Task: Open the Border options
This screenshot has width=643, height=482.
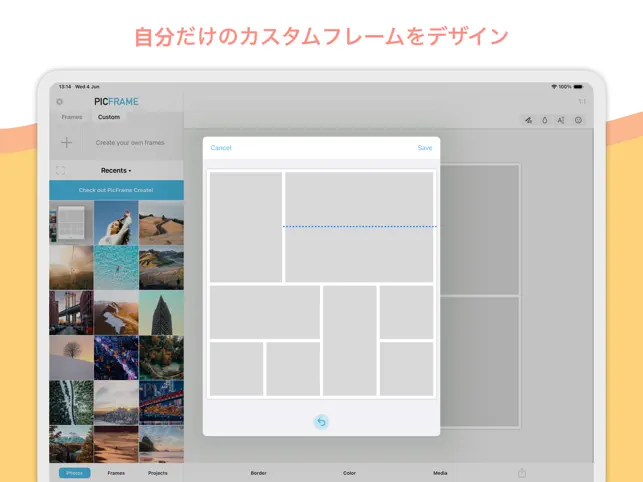Action: [x=258, y=473]
